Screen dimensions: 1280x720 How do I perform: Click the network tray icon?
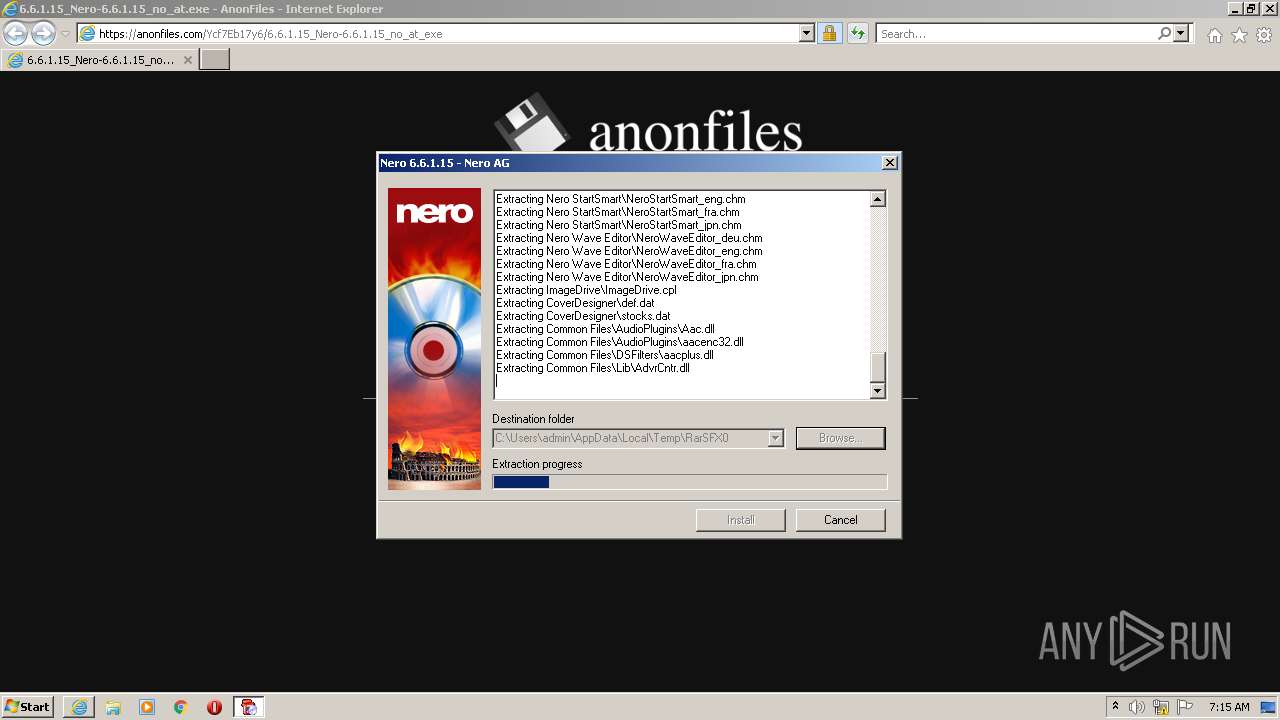point(1161,707)
